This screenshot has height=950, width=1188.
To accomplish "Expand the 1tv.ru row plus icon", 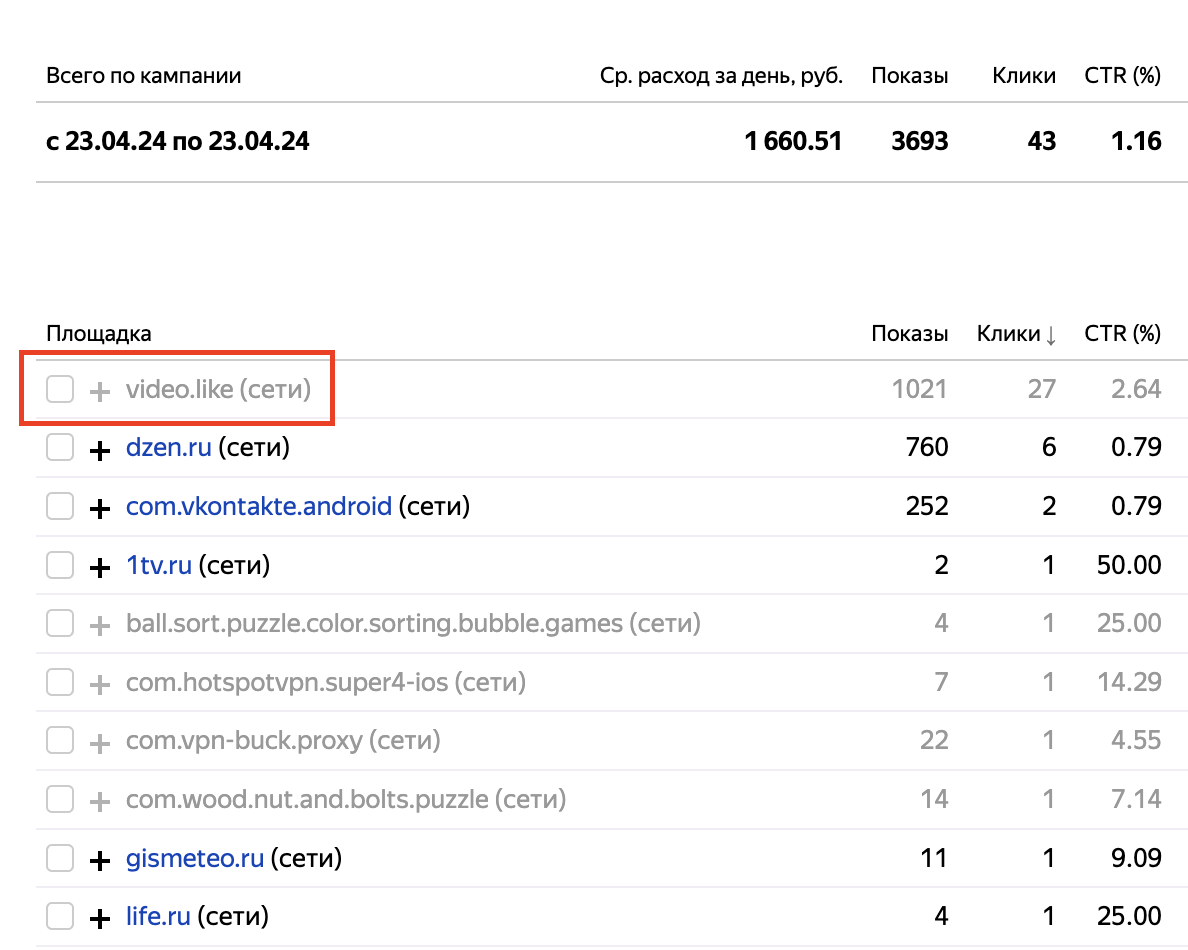I will pyautogui.click(x=99, y=567).
